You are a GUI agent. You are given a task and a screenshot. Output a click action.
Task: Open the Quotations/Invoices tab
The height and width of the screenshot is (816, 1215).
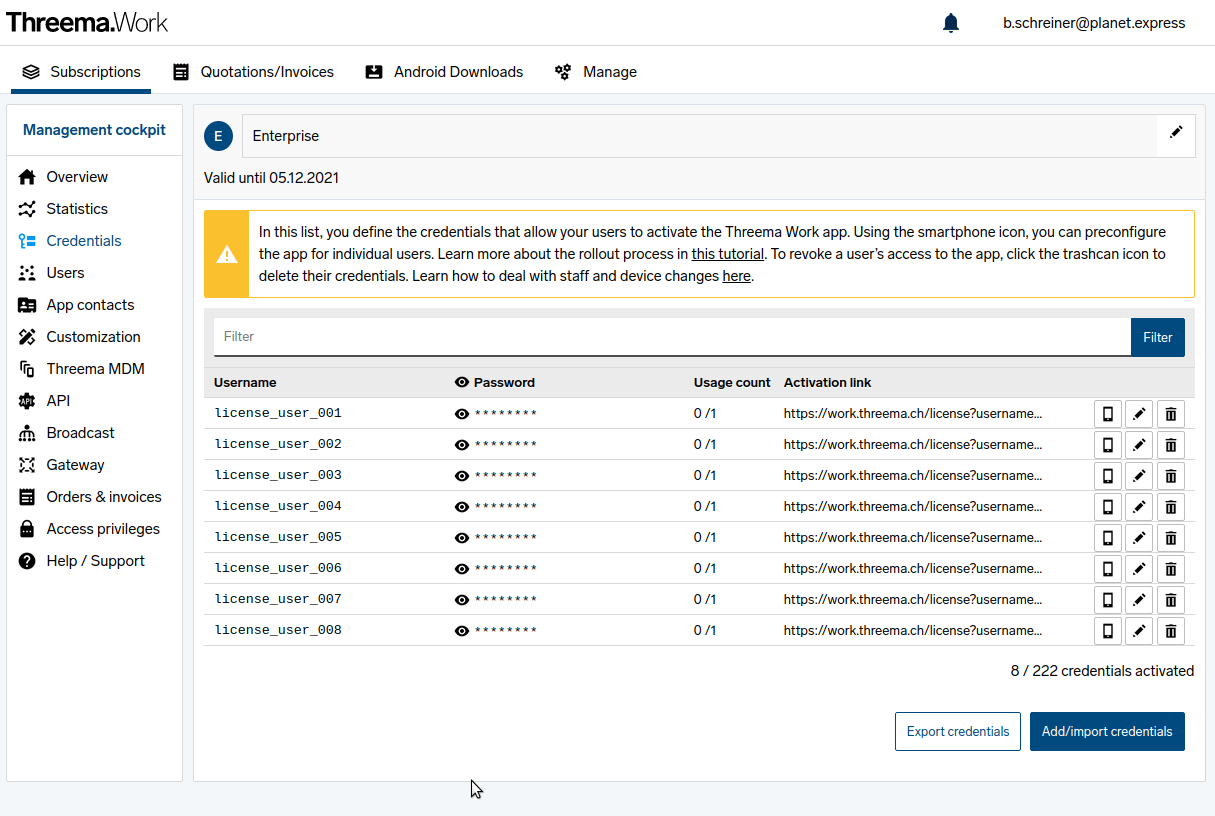click(x=253, y=72)
